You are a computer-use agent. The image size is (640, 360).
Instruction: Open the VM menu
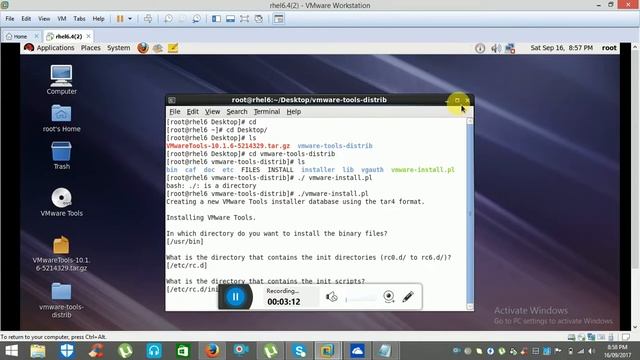point(62,19)
